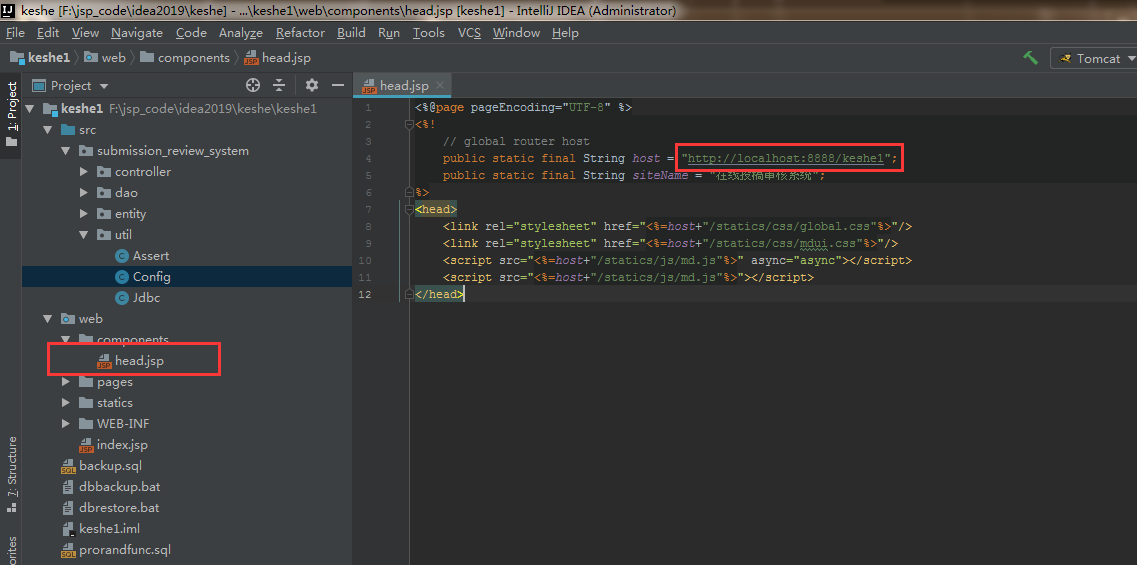Fold the <head> tag in gutter

[408, 210]
